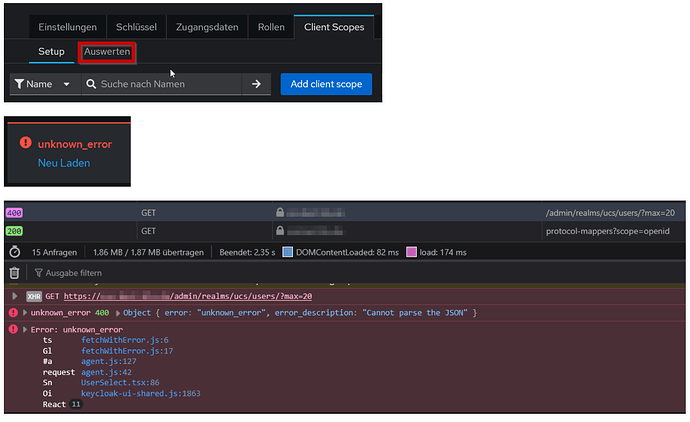The height and width of the screenshot is (422, 690).
Task: Click the funnel icon next to Ausgabe filtern
Action: click(x=39, y=273)
